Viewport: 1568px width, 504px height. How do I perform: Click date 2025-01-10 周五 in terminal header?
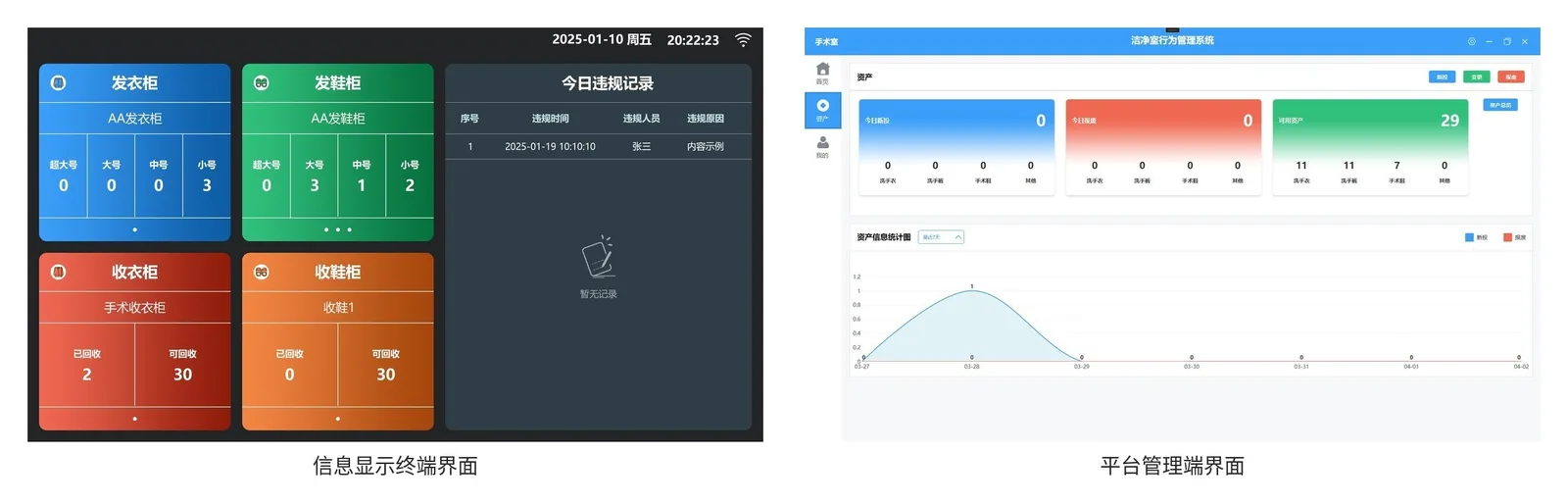602,39
